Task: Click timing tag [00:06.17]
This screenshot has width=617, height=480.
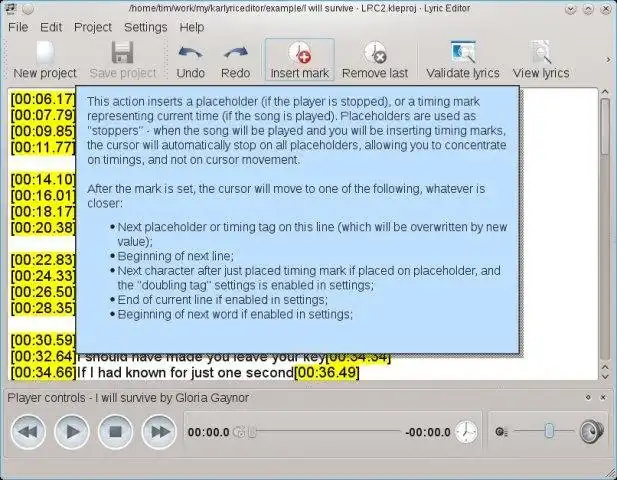Action: pos(43,99)
